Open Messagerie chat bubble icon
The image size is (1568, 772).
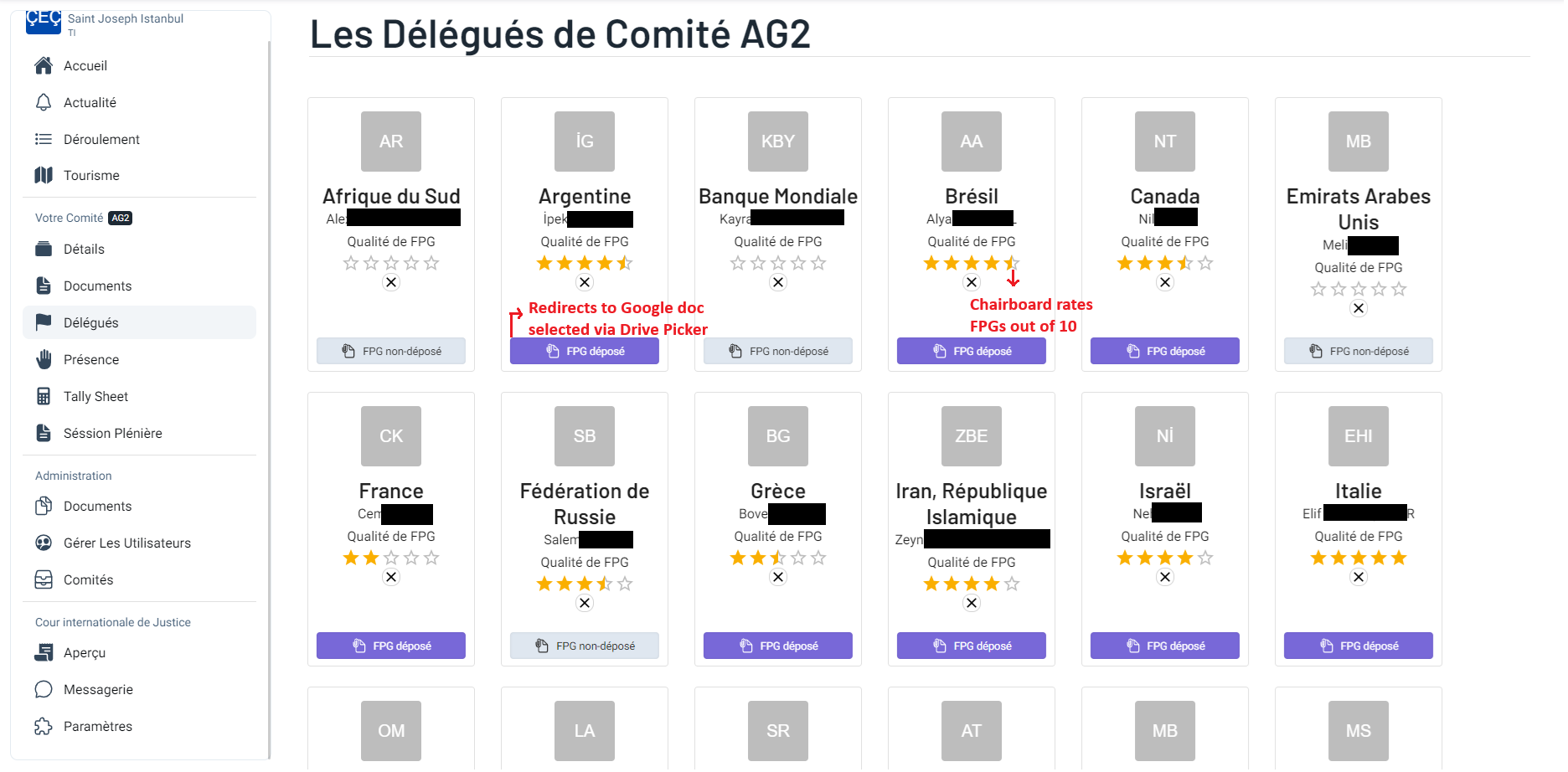click(44, 689)
